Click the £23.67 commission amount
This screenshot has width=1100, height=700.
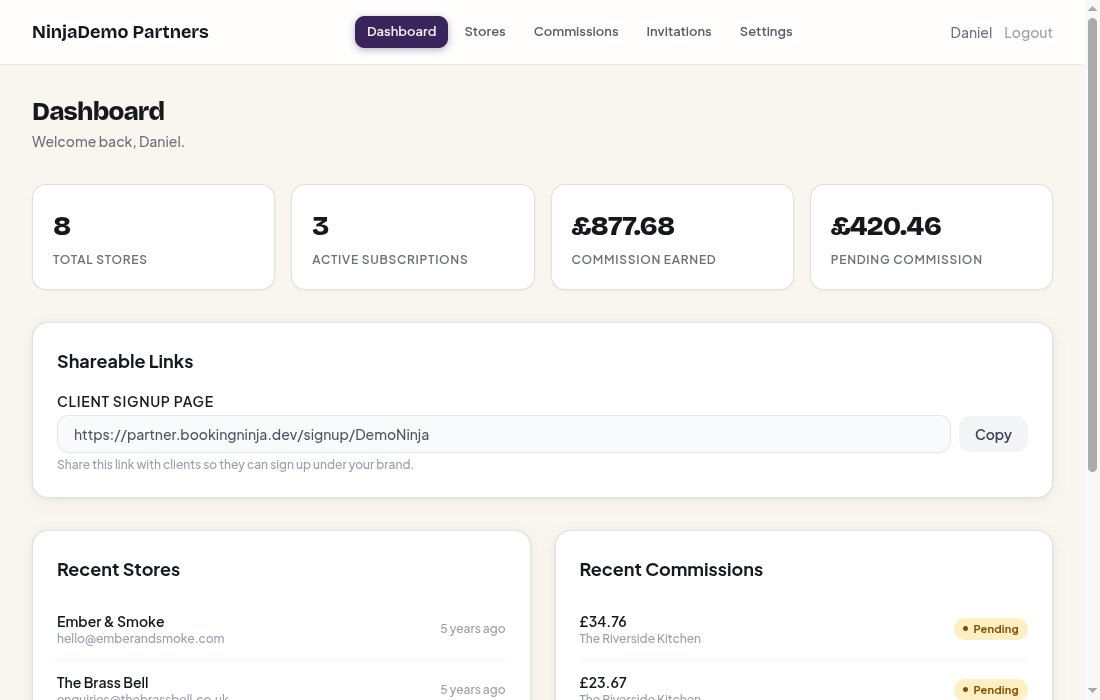[x=603, y=682]
